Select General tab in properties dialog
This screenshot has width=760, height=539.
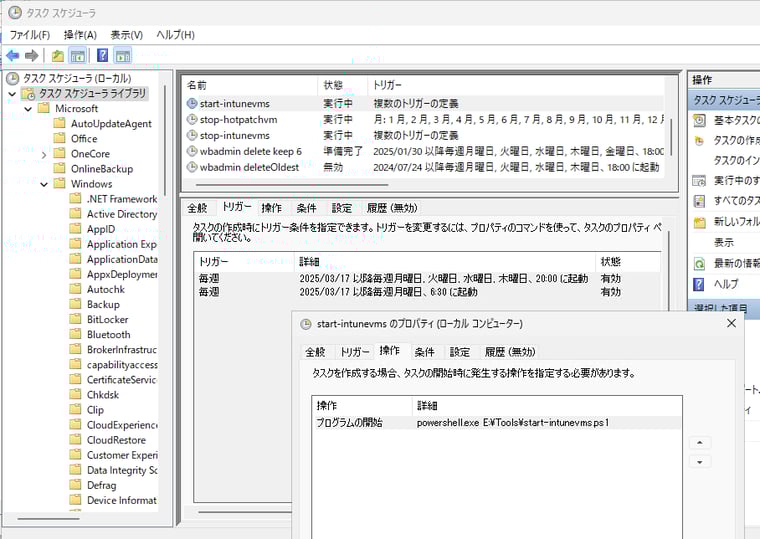coord(315,352)
